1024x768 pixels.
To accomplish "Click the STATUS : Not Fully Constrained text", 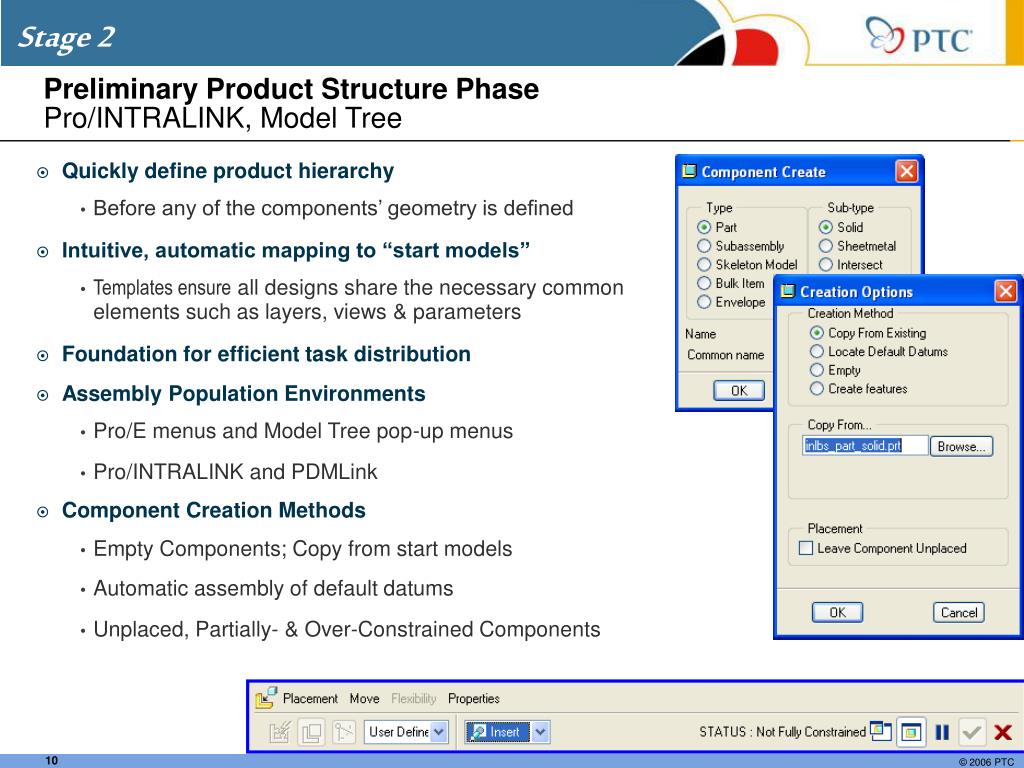I will [x=782, y=732].
